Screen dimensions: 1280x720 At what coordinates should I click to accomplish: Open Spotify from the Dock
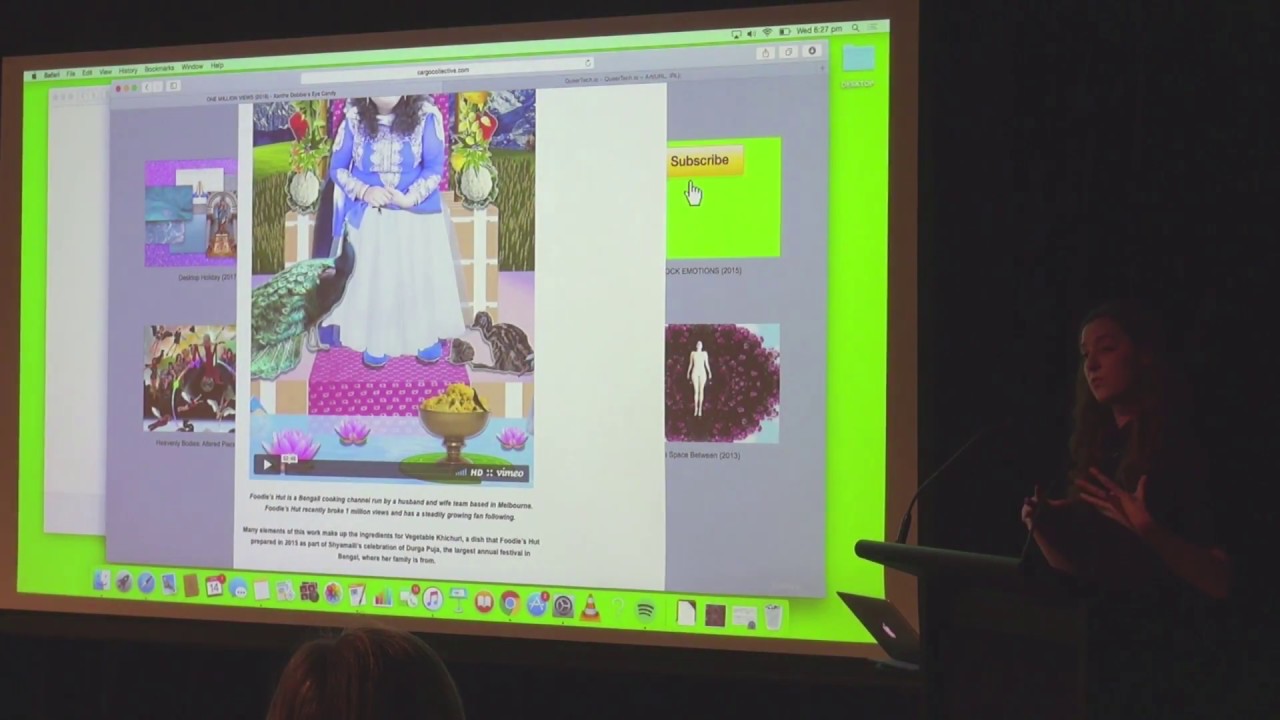pyautogui.click(x=645, y=611)
